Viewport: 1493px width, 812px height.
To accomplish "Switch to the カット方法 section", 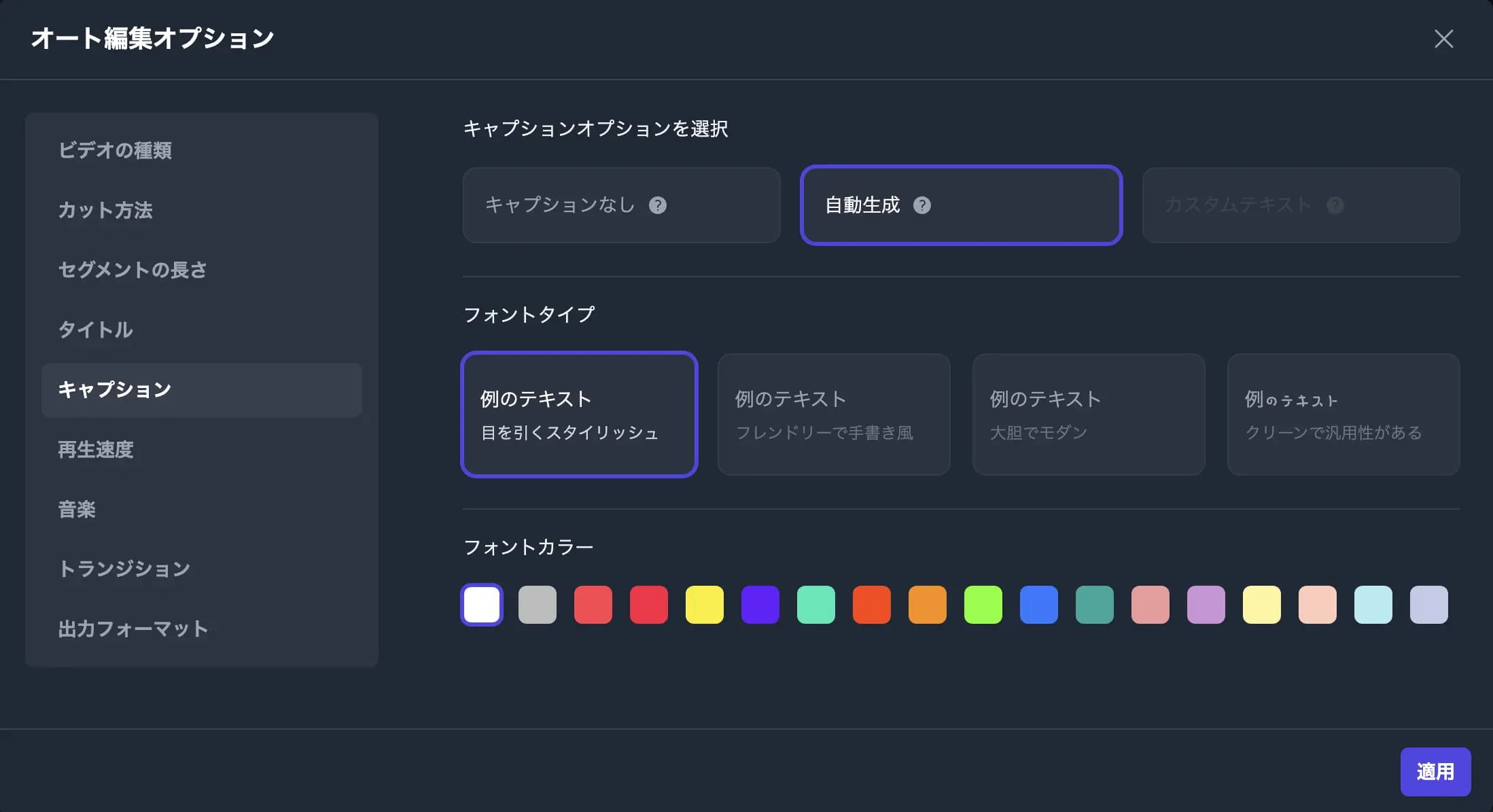I will (105, 211).
